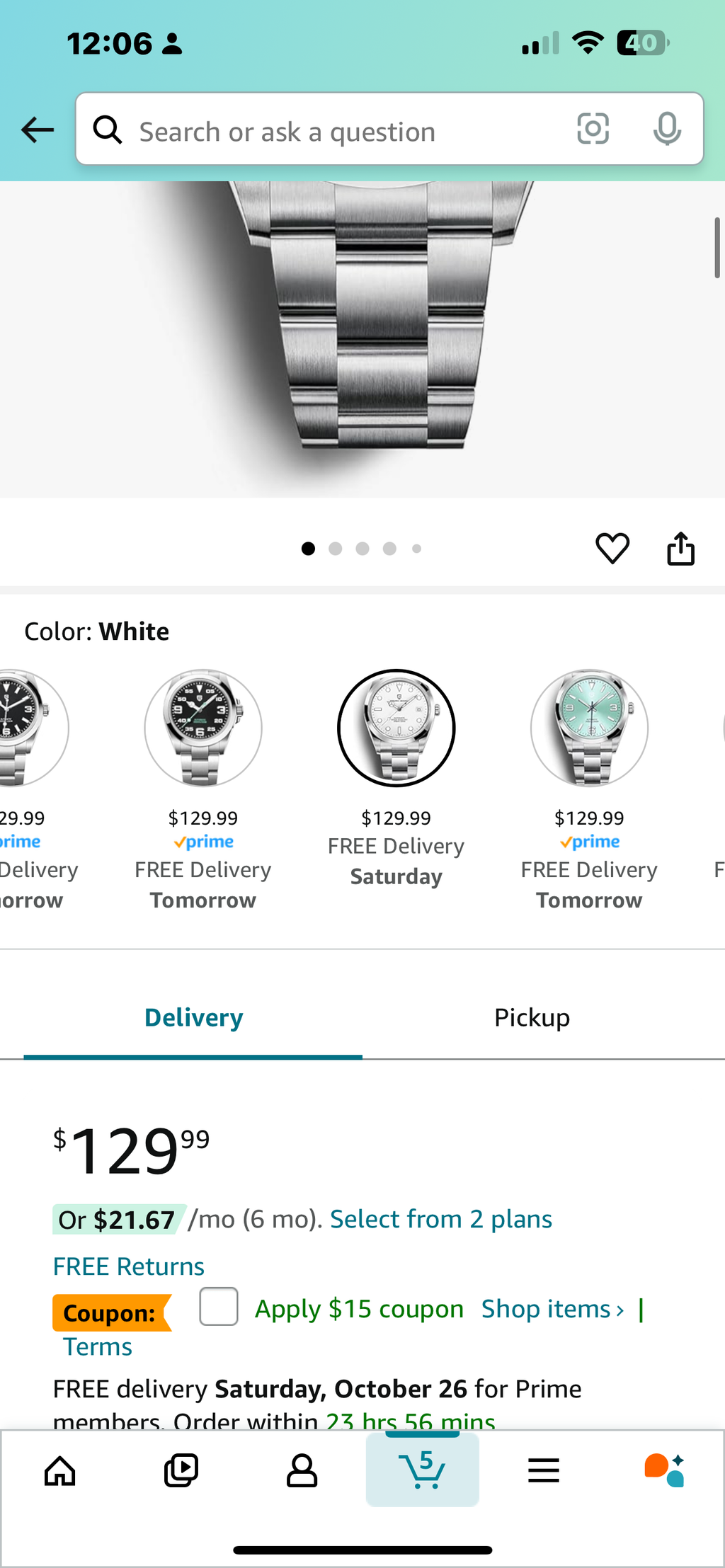Expand Shop items chevron link
The image size is (725, 1568).
pyautogui.click(x=552, y=1309)
